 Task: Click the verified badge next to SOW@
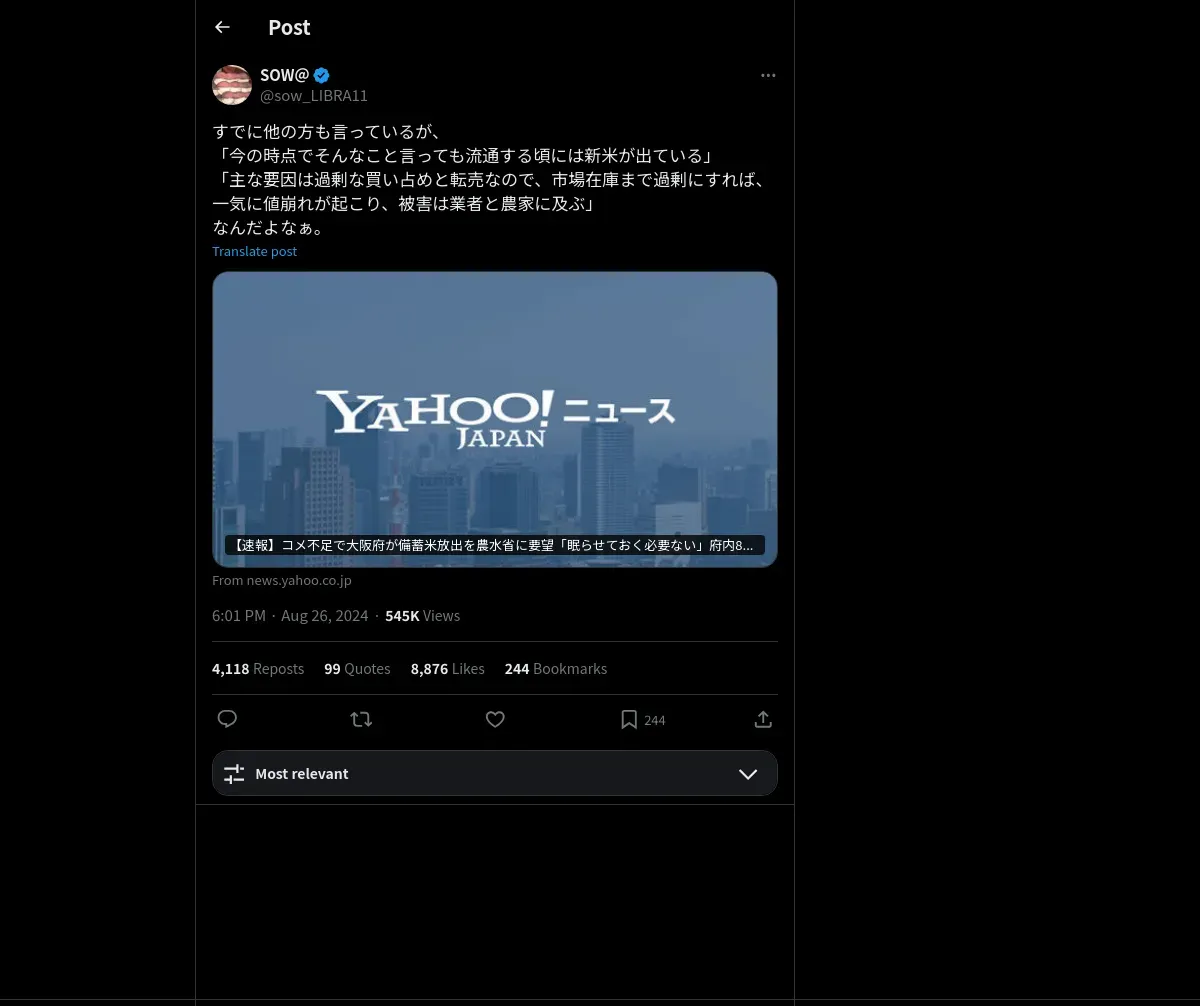[321, 75]
